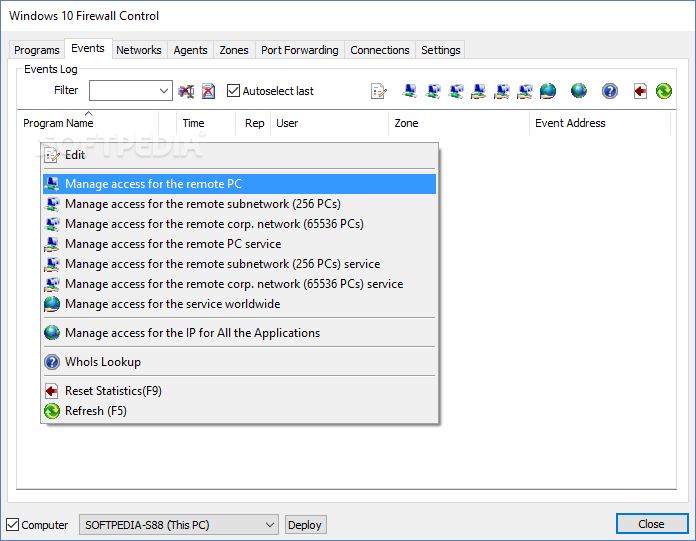Sort by the Rep column header
Screen dimensions: 696x541
(253, 123)
